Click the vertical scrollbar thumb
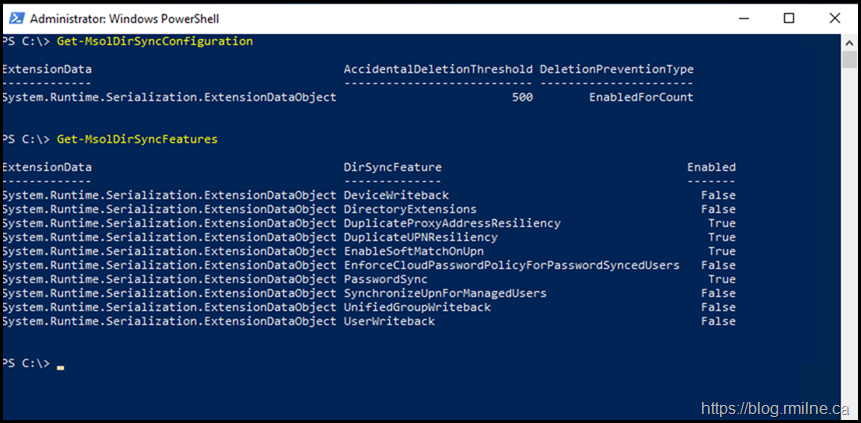The height and width of the screenshot is (423, 861). [x=850, y=60]
